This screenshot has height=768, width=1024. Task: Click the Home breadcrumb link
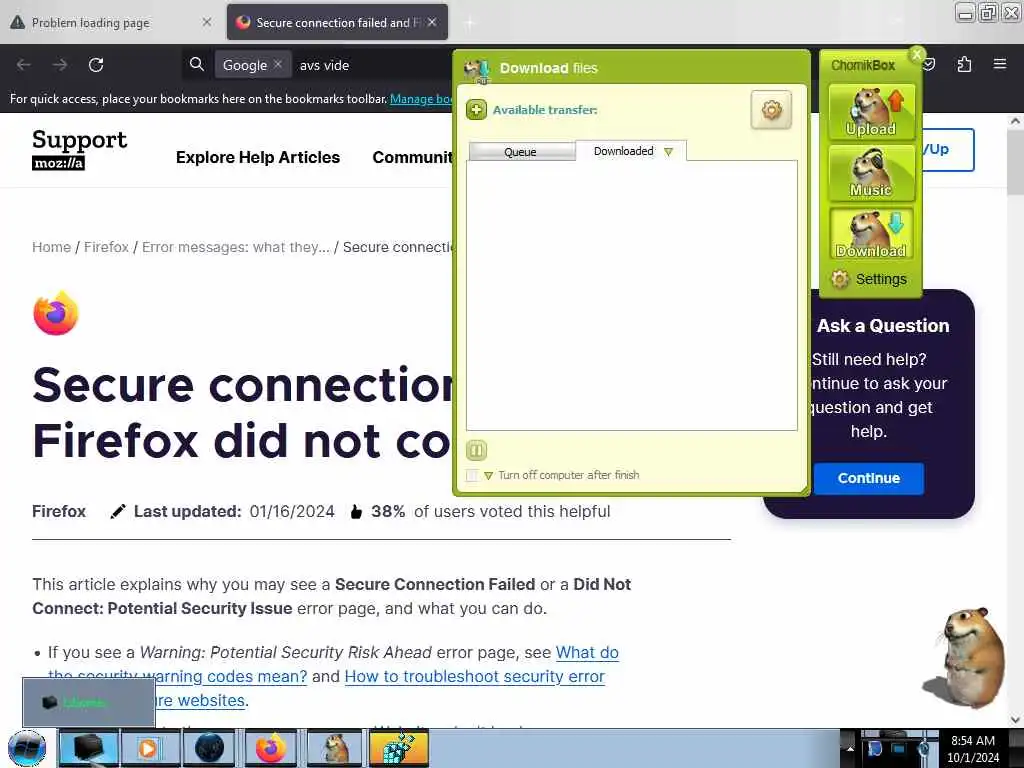coord(51,247)
